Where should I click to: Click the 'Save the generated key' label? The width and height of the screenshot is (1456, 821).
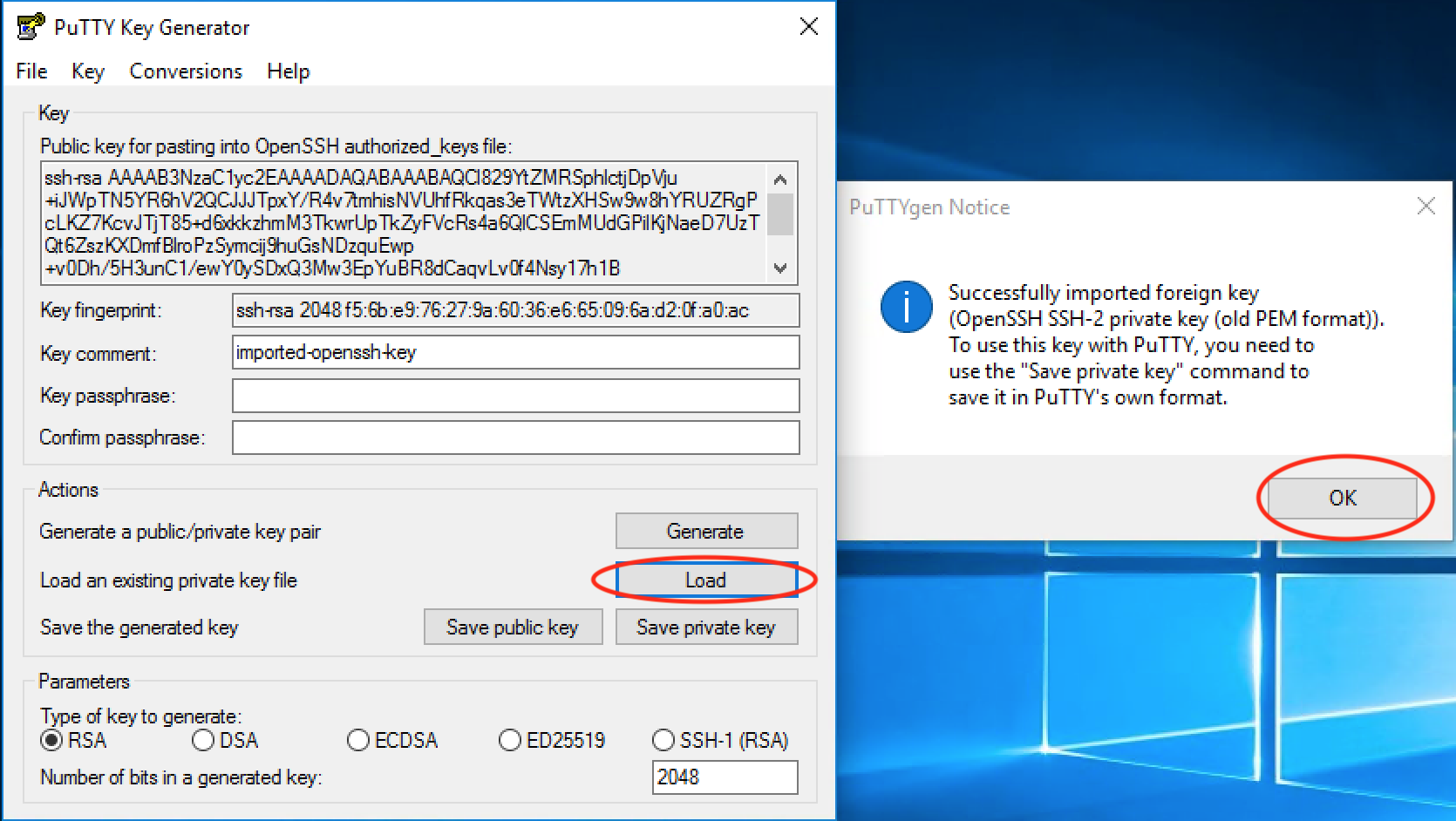pyautogui.click(x=139, y=628)
